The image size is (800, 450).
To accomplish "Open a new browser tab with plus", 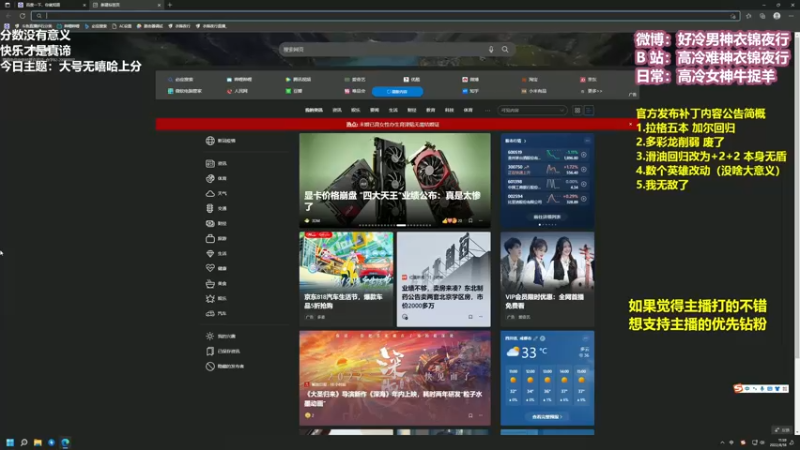I will [x=170, y=5].
